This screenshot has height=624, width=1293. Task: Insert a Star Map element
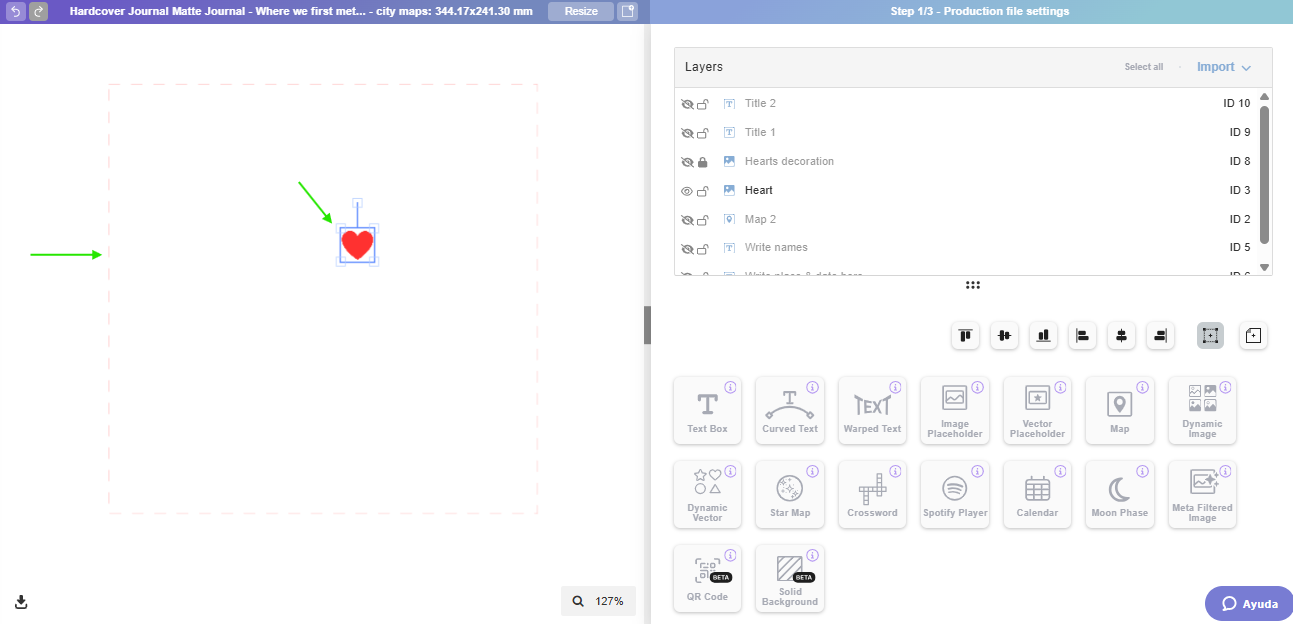click(790, 494)
